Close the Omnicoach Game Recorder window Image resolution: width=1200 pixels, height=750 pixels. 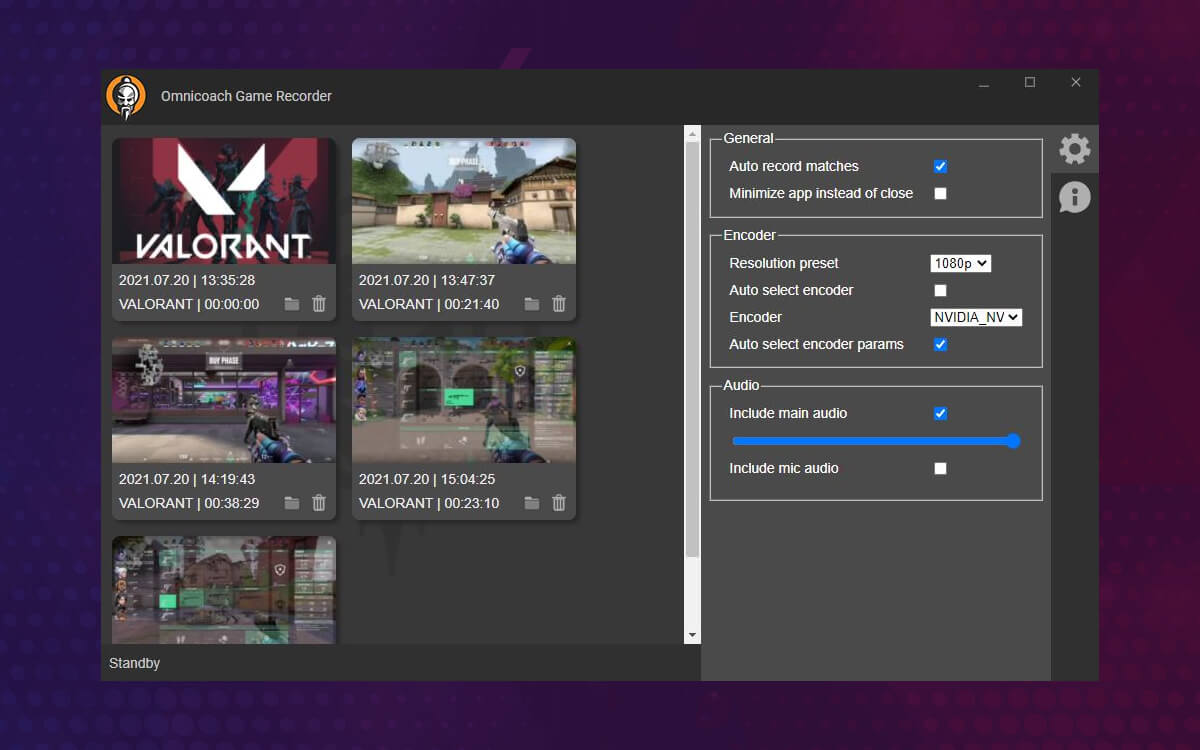(1076, 82)
